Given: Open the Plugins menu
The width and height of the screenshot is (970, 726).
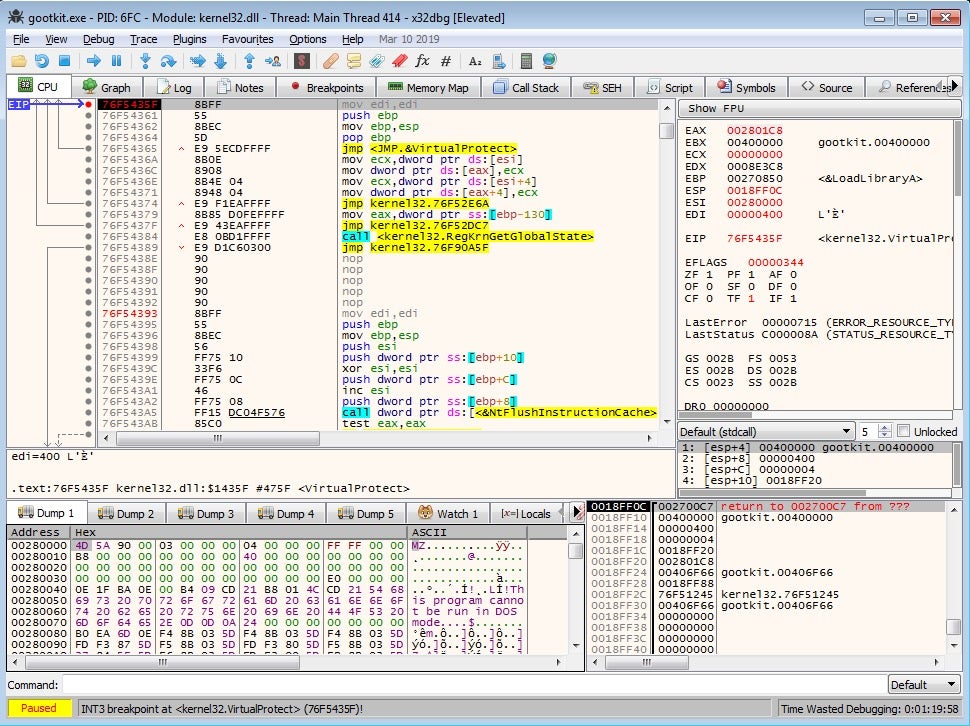Looking at the screenshot, I should point(190,39).
